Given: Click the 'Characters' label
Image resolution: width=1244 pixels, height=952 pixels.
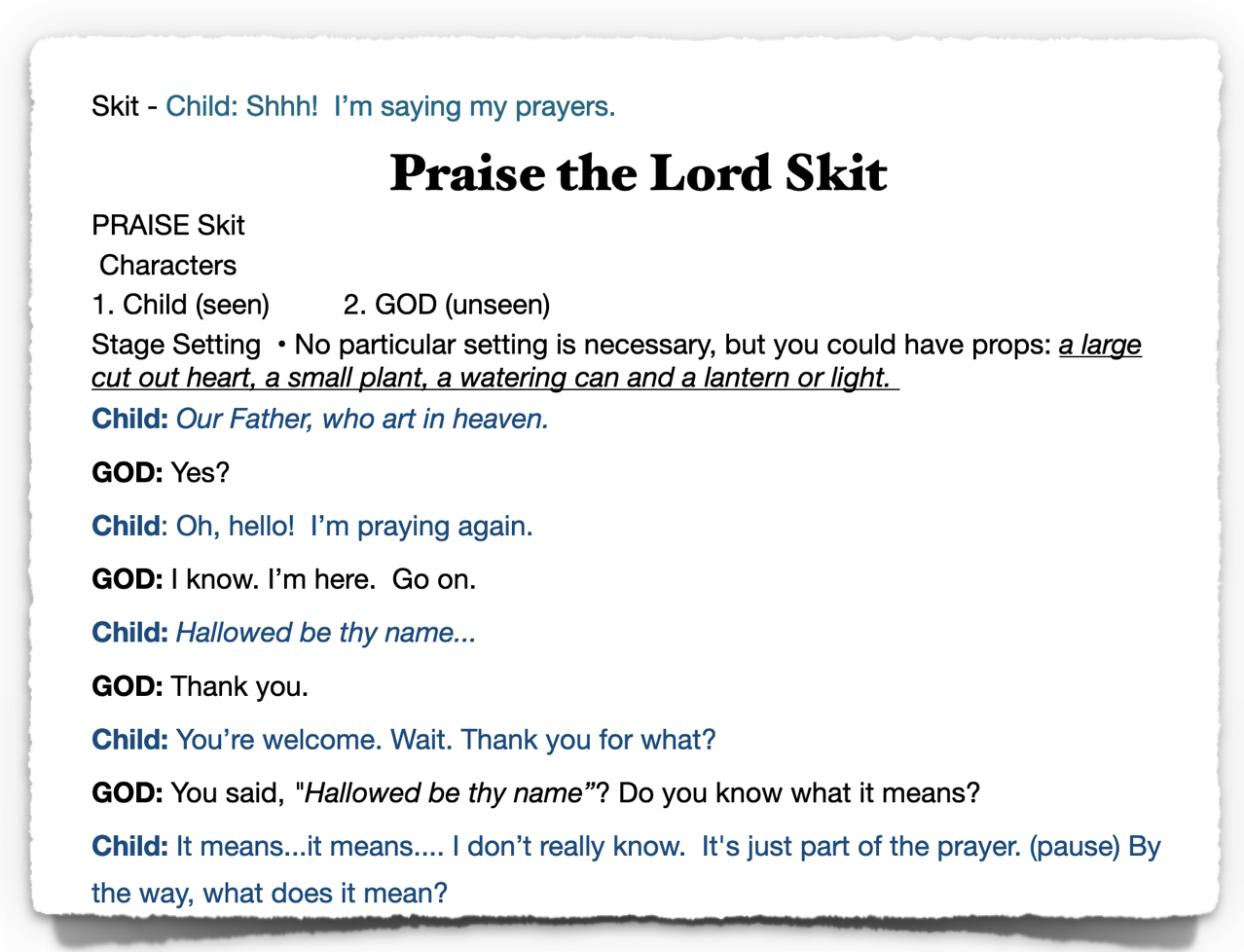Looking at the screenshot, I should [x=167, y=265].
